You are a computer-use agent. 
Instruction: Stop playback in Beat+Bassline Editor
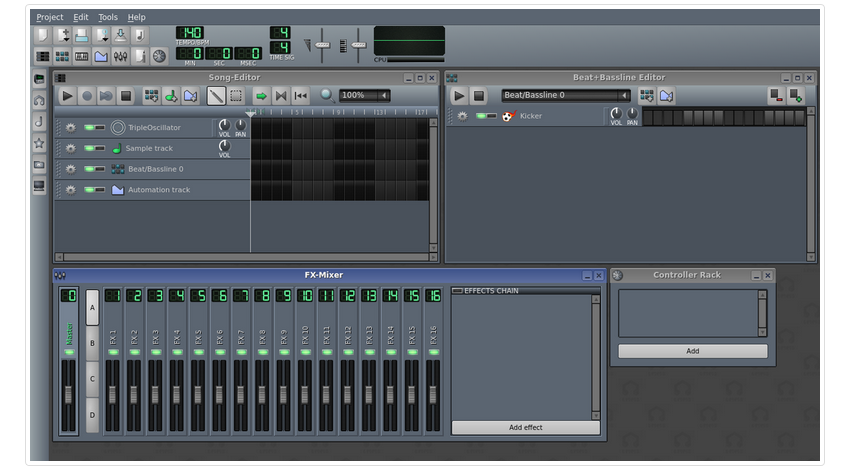tap(479, 96)
